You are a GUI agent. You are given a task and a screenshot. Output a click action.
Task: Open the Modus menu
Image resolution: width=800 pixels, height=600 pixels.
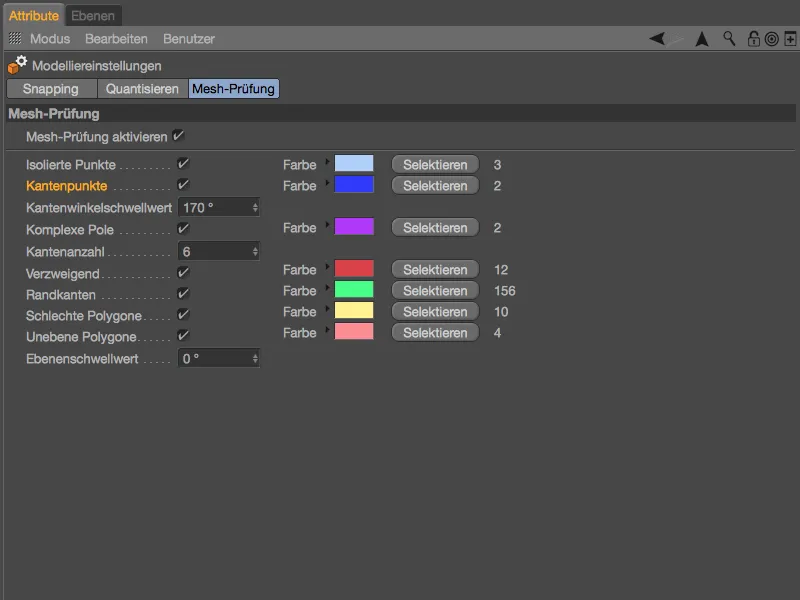[x=50, y=39]
